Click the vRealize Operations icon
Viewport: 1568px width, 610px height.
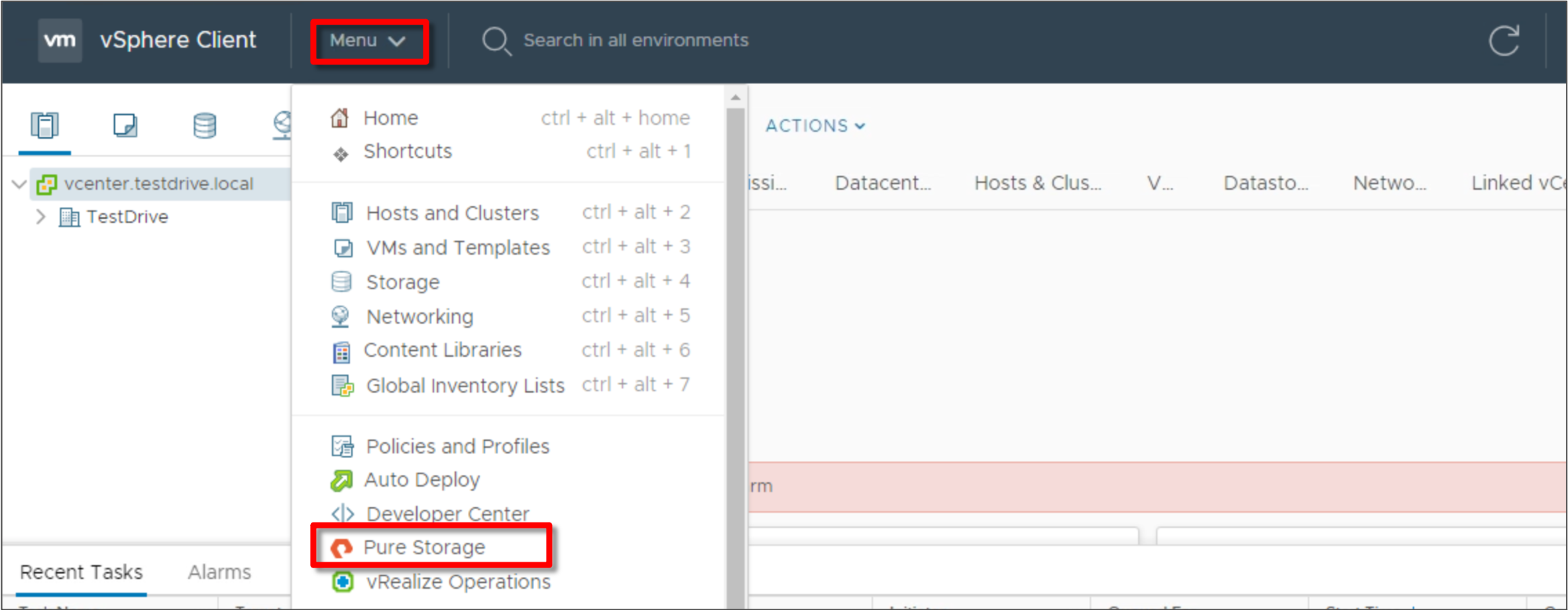click(x=343, y=582)
